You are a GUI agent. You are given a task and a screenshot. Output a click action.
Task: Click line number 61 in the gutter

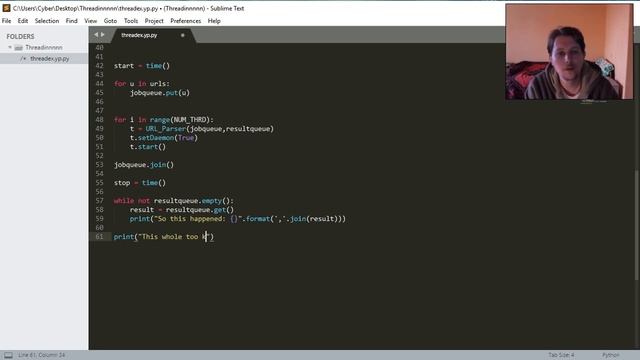pos(99,236)
